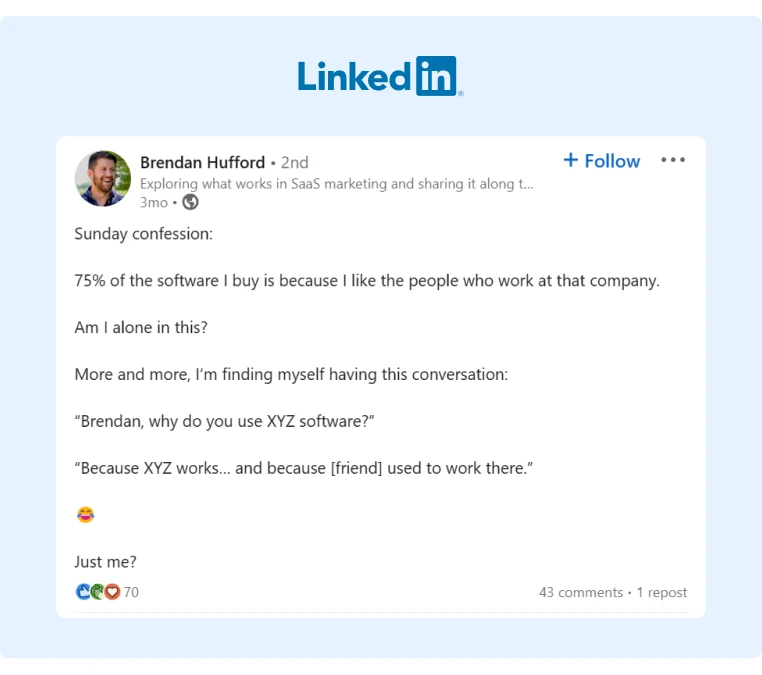This screenshot has width=762, height=675.
Task: Open the three-dot post options menu
Action: click(673, 160)
